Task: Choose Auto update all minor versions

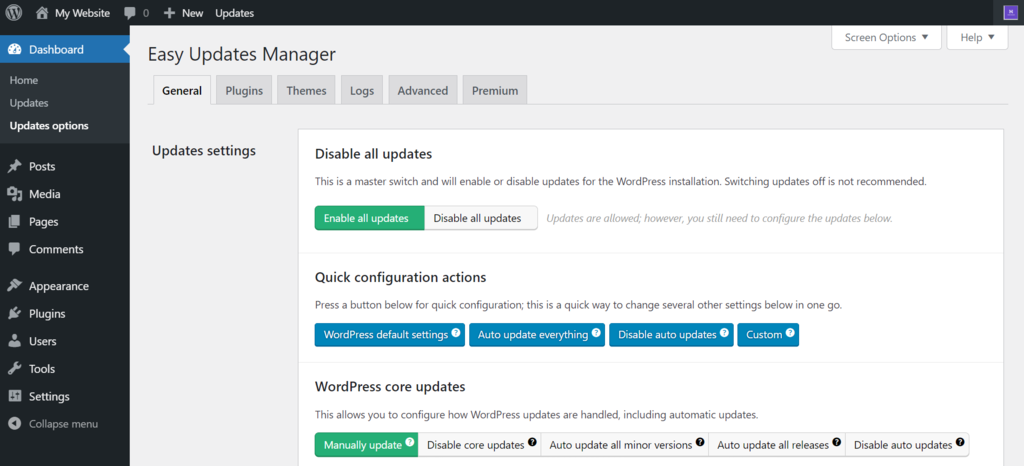Action: [624, 444]
